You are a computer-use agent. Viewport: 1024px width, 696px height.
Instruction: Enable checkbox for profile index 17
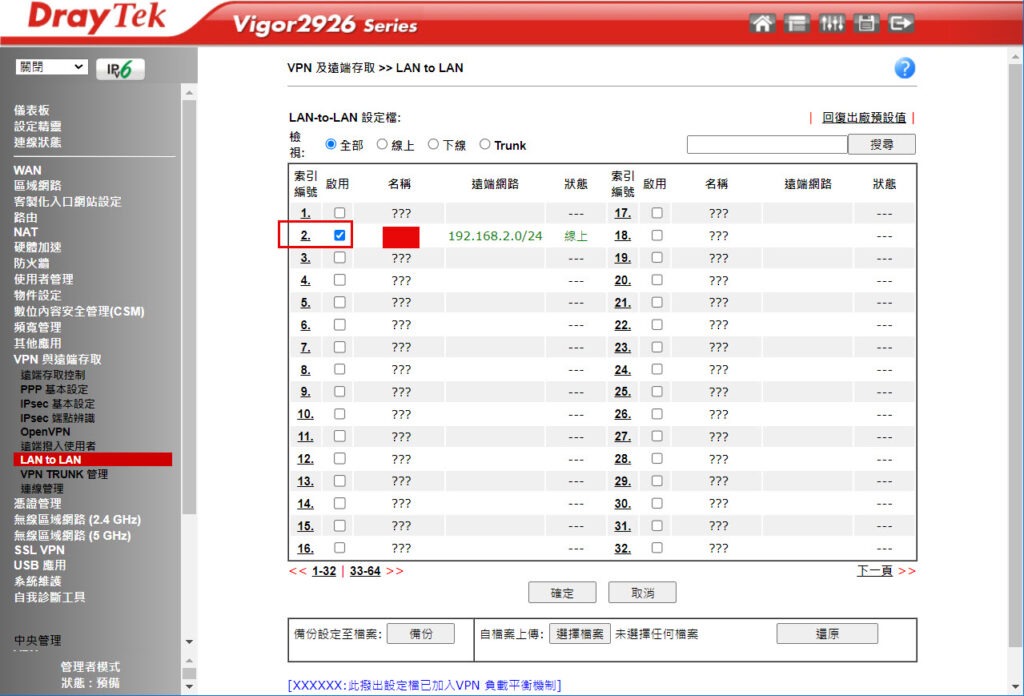(657, 213)
